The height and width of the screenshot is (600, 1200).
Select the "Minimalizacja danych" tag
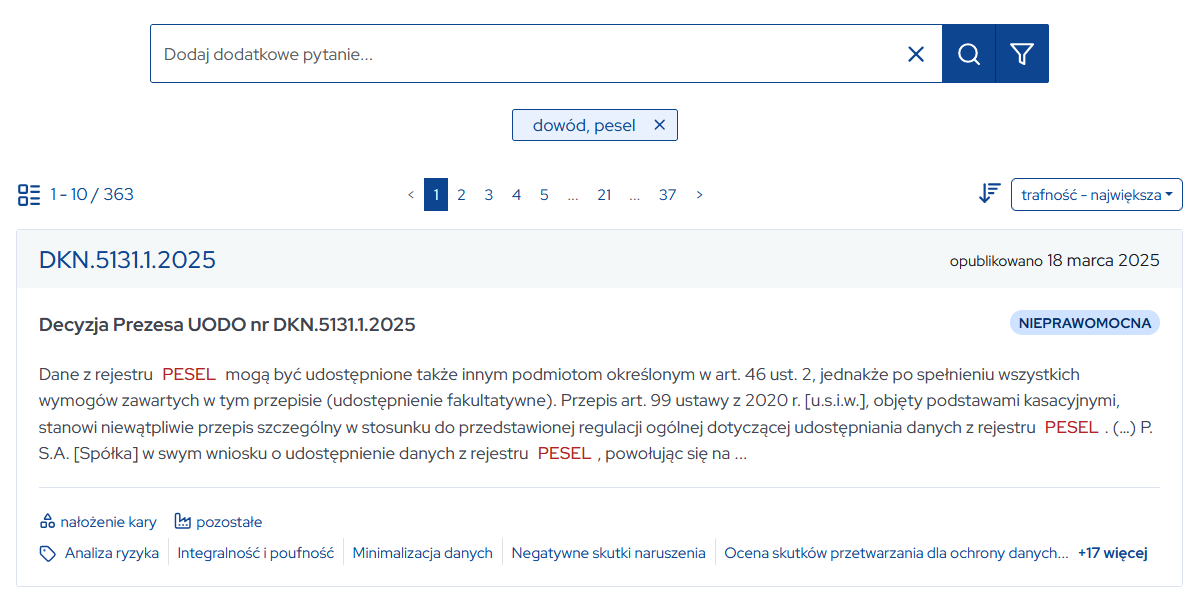pos(422,553)
